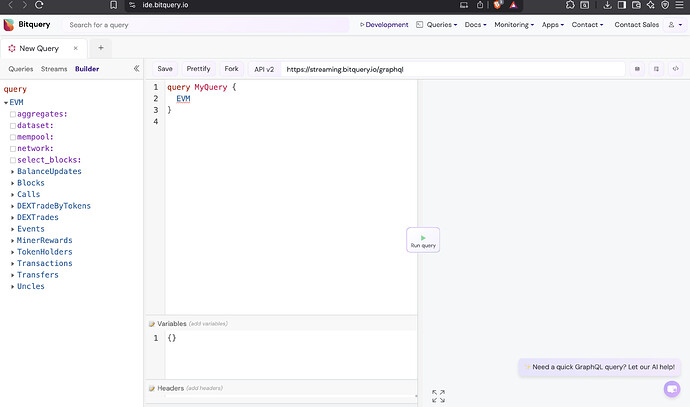Image resolution: width=690 pixels, height=407 pixels.
Task: Open the browser extensions puzzle icon
Action: pyautogui.click(x=570, y=5)
